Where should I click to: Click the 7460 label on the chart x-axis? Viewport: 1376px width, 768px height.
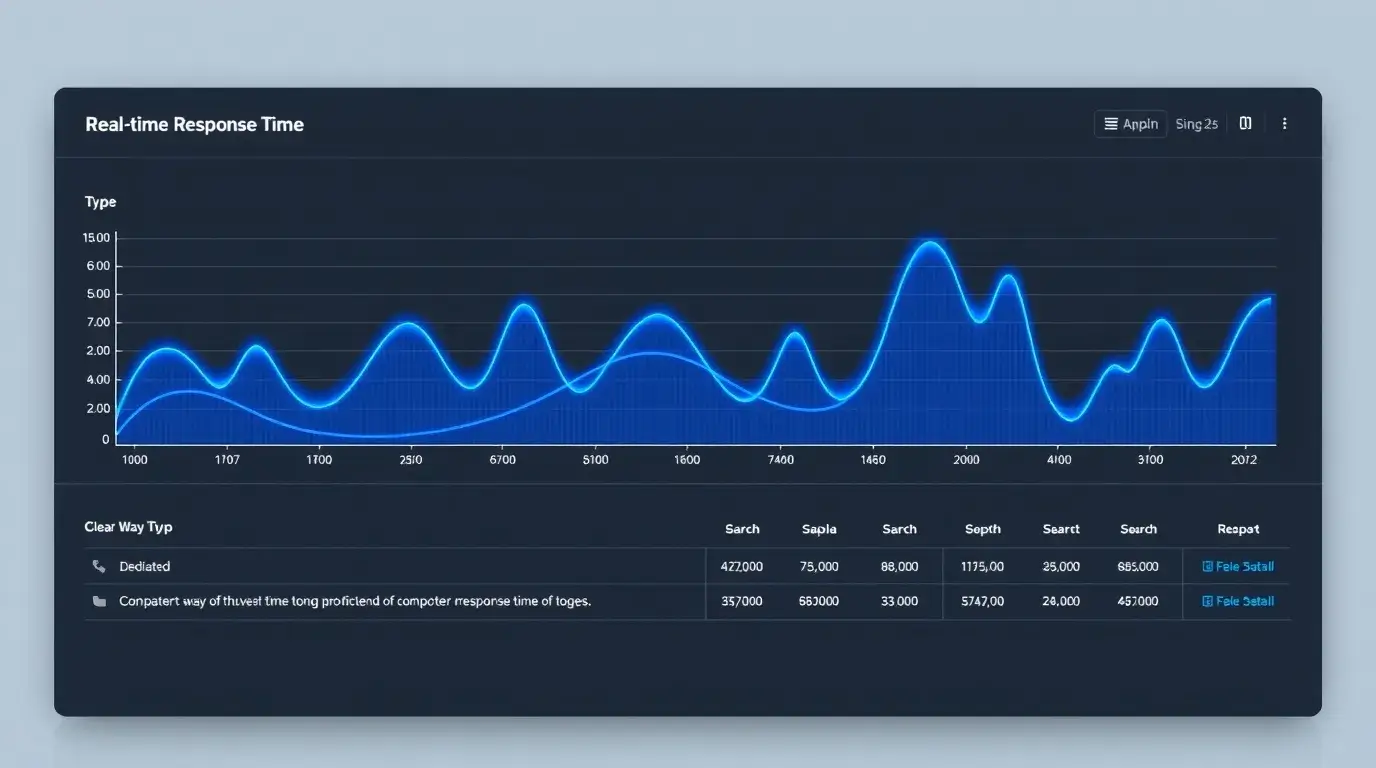[780, 460]
